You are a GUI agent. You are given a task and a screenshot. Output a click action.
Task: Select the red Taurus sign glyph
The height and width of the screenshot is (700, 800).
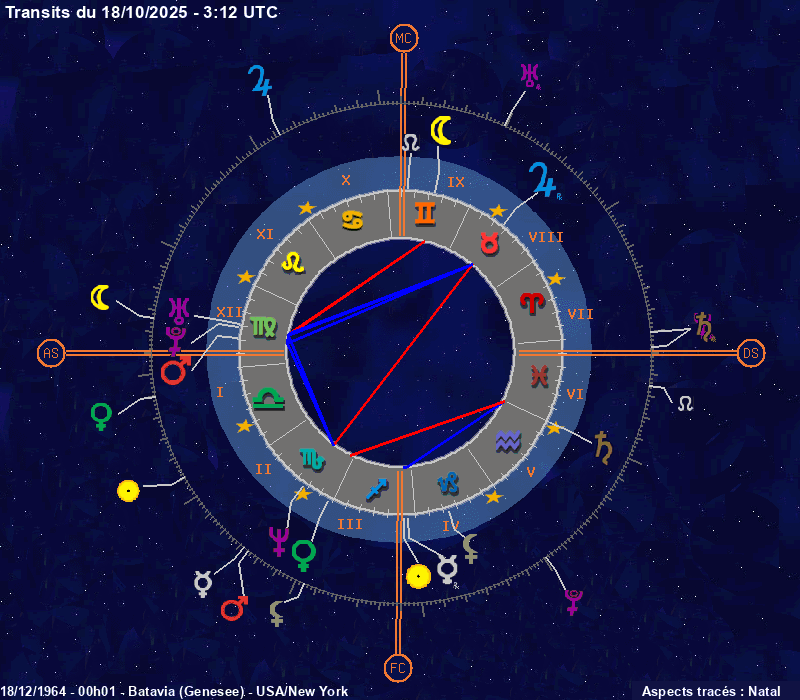[489, 243]
